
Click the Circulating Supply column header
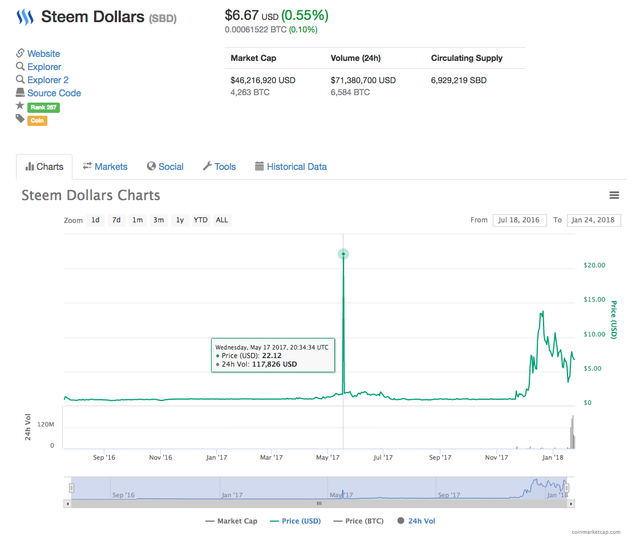coord(467,58)
